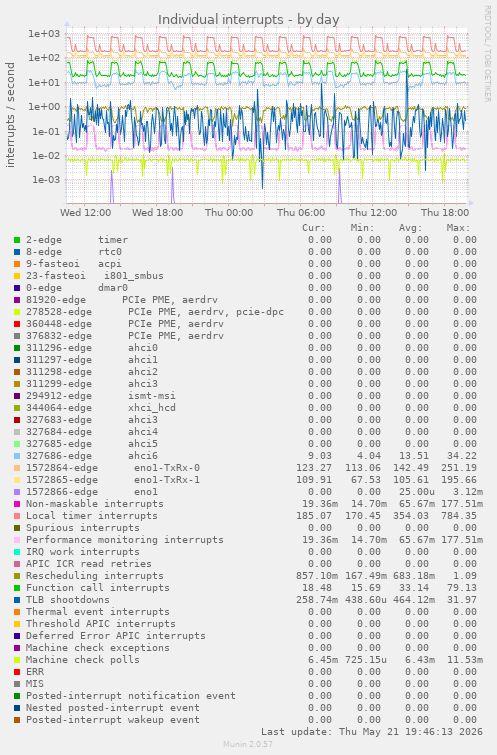Click the green 2-edge timer legend swatch
The height and width of the screenshot is (755, 497).
(x=17, y=240)
